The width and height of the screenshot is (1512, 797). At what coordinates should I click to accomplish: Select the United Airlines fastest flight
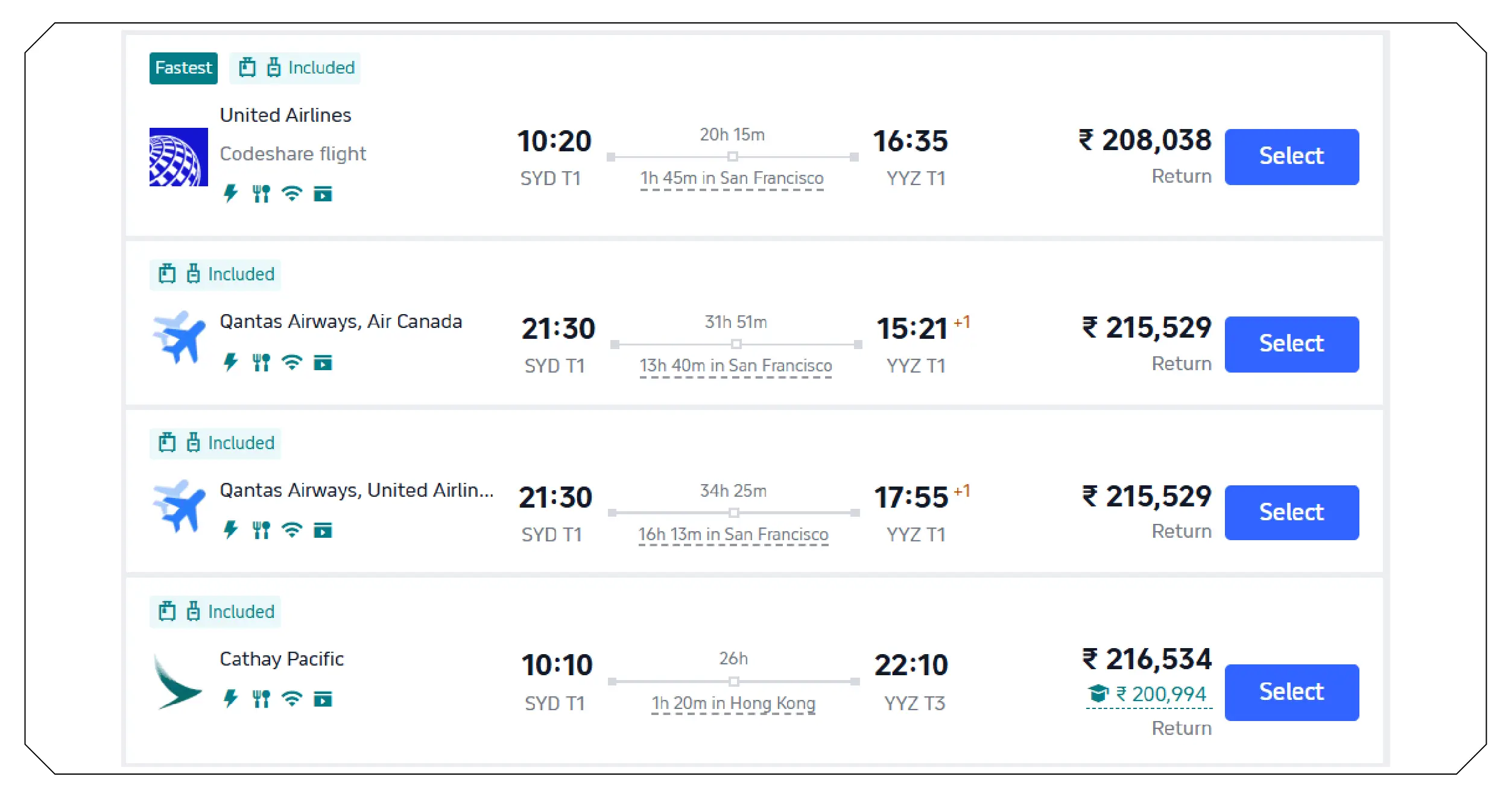pos(1291,156)
